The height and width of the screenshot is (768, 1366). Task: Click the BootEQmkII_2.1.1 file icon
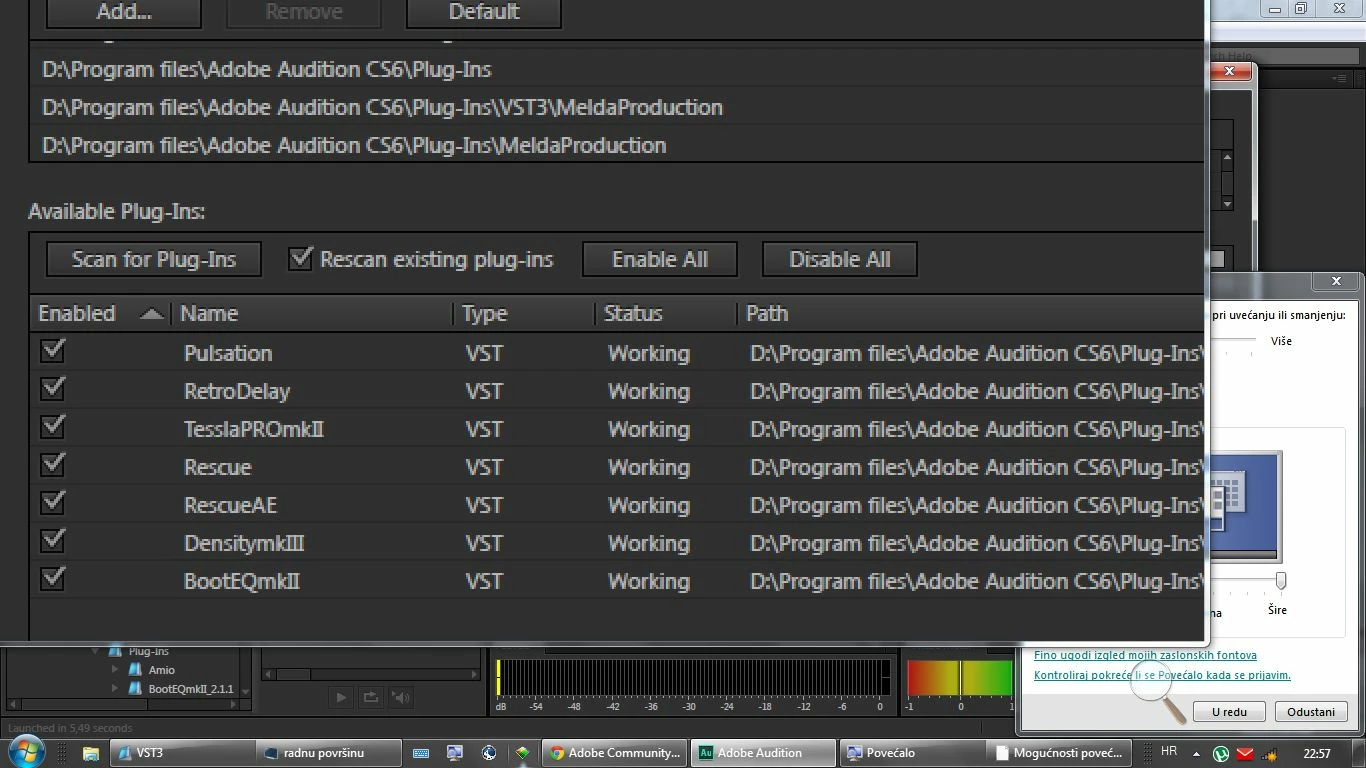click(x=135, y=689)
